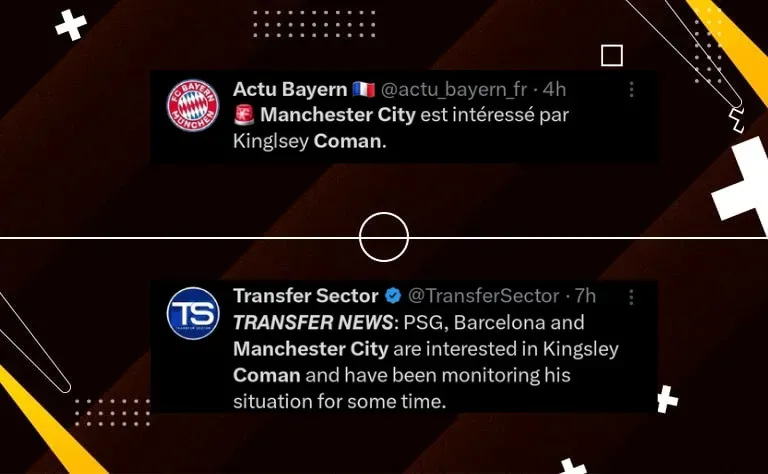The image size is (768, 474).
Task: Click the TS Transfer Sector avatar logo
Action: pos(193,313)
